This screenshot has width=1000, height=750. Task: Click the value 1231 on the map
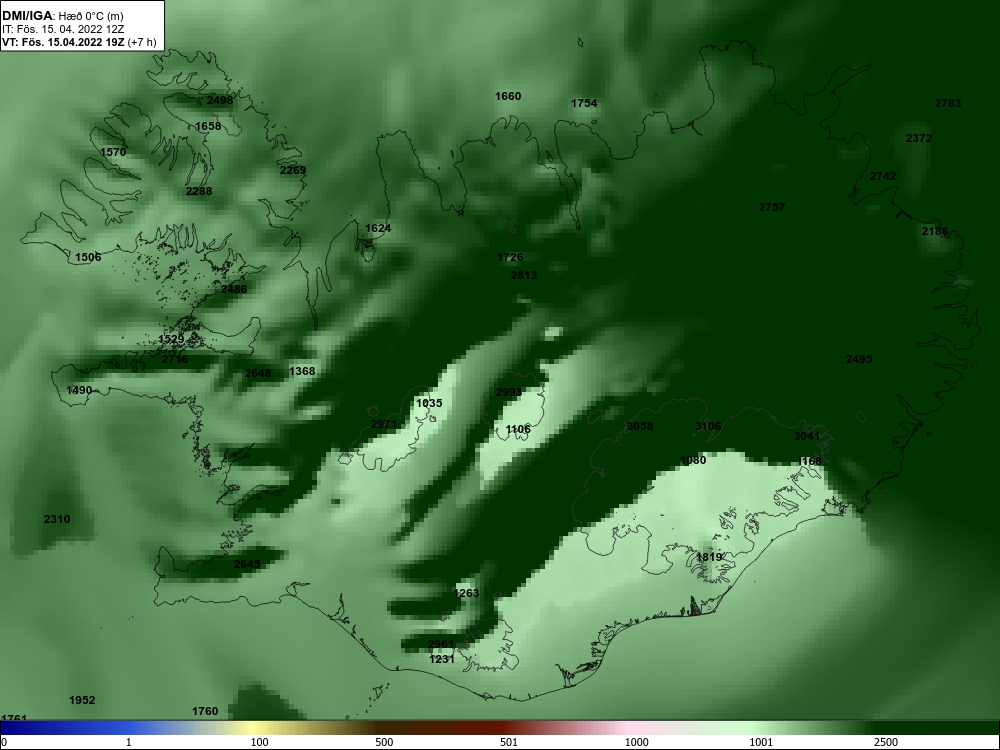[441, 659]
